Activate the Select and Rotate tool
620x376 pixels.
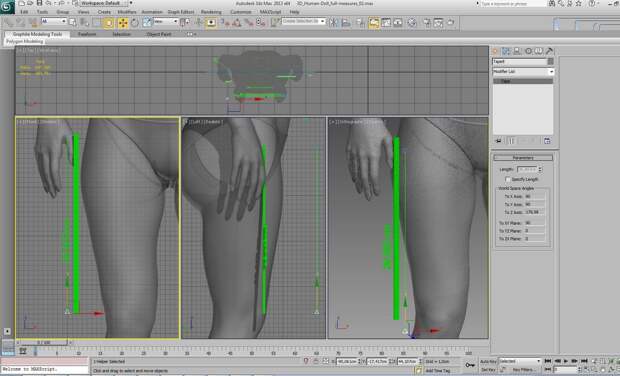click(135, 23)
